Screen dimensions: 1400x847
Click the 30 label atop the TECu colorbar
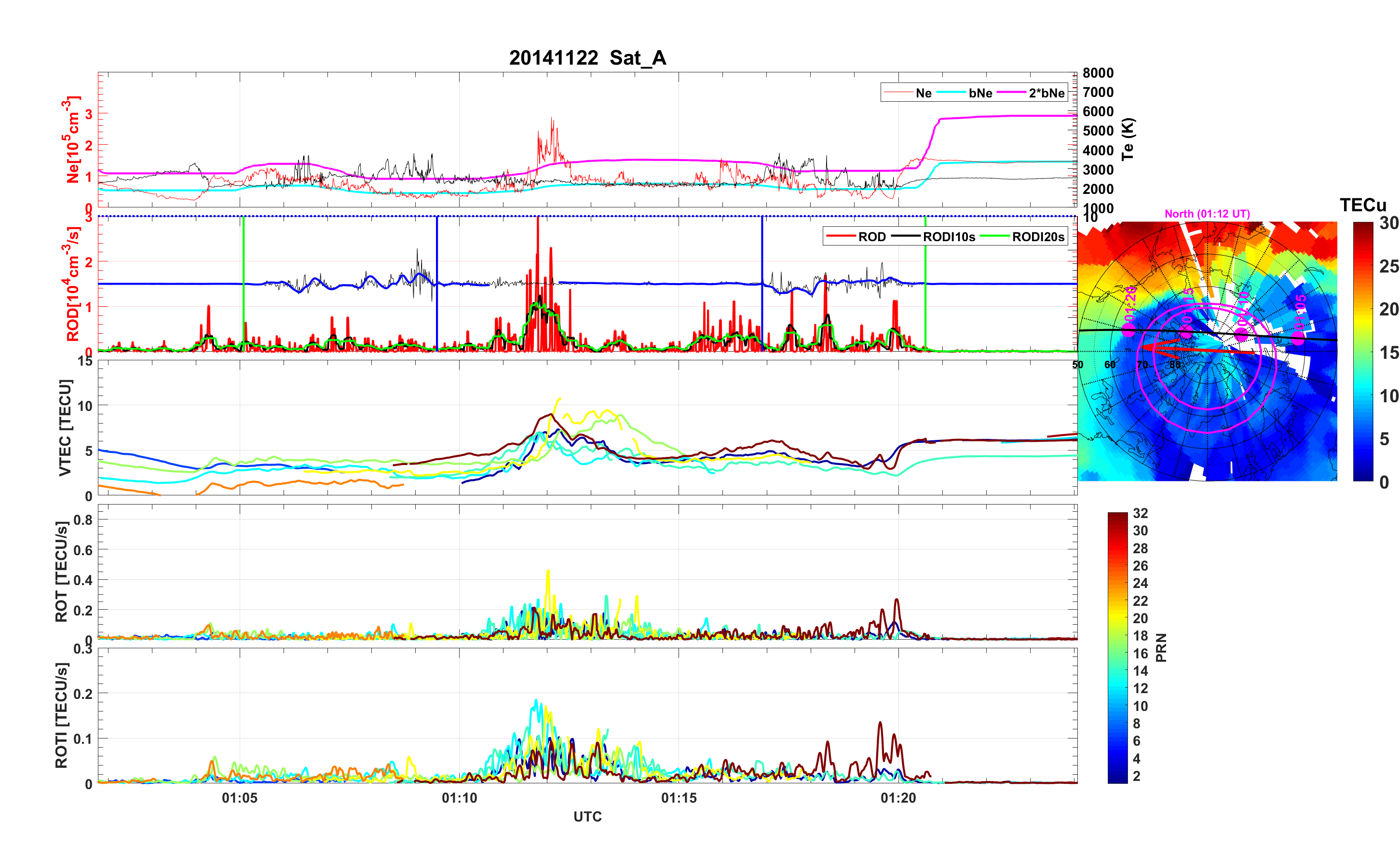(1388, 223)
